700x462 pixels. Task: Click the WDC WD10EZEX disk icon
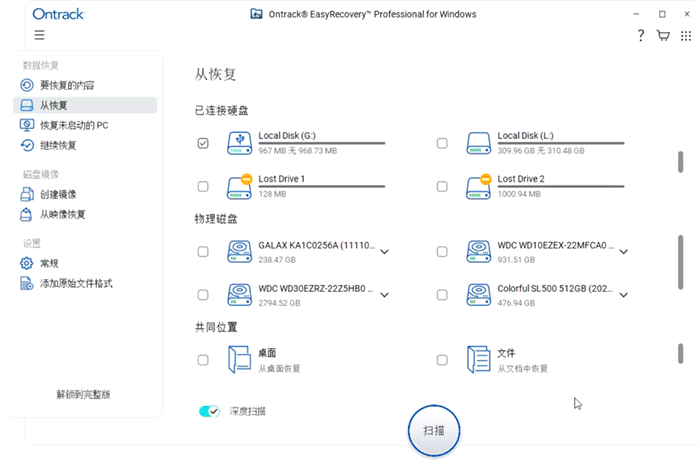[x=479, y=251]
